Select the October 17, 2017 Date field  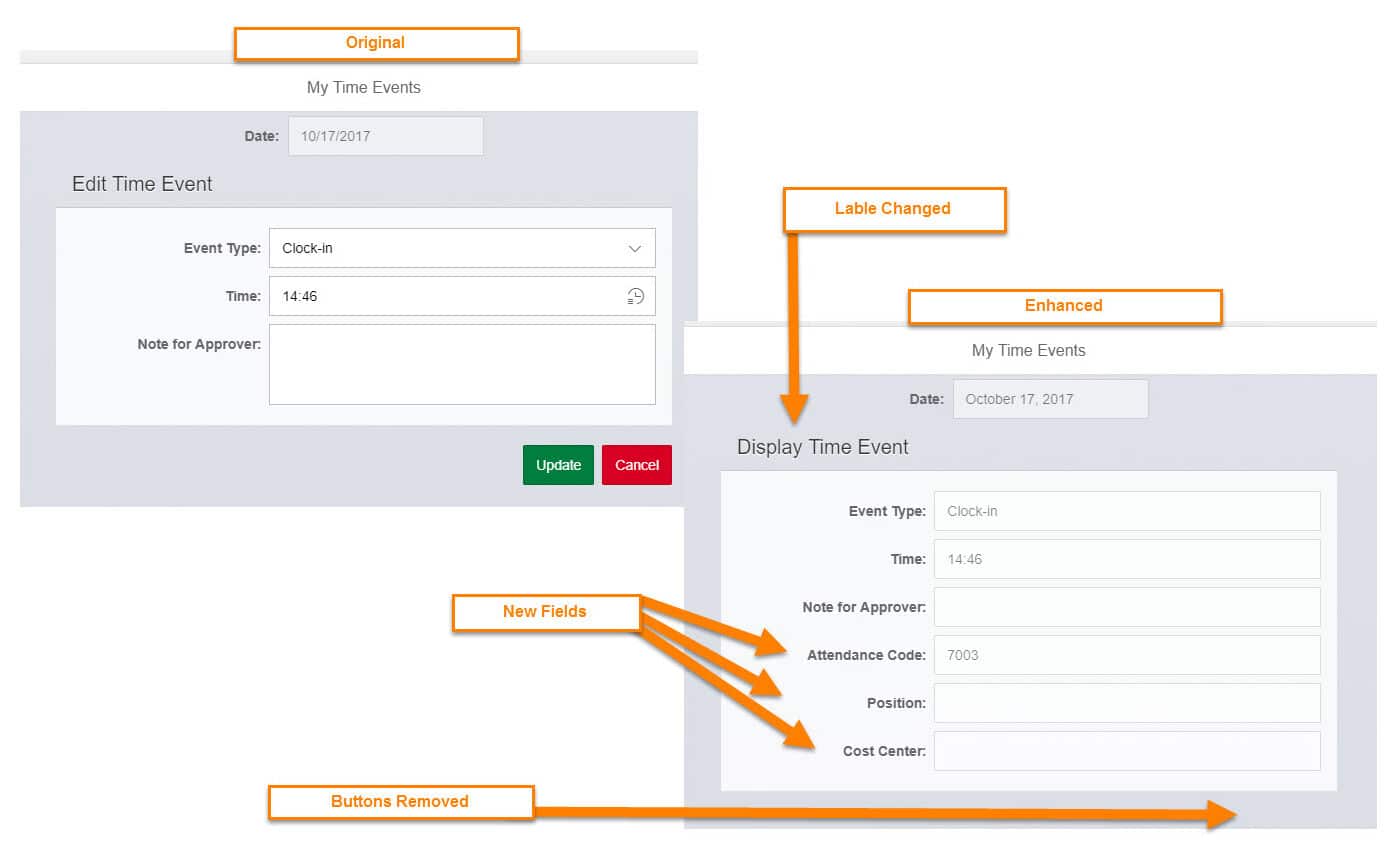[1050, 399]
